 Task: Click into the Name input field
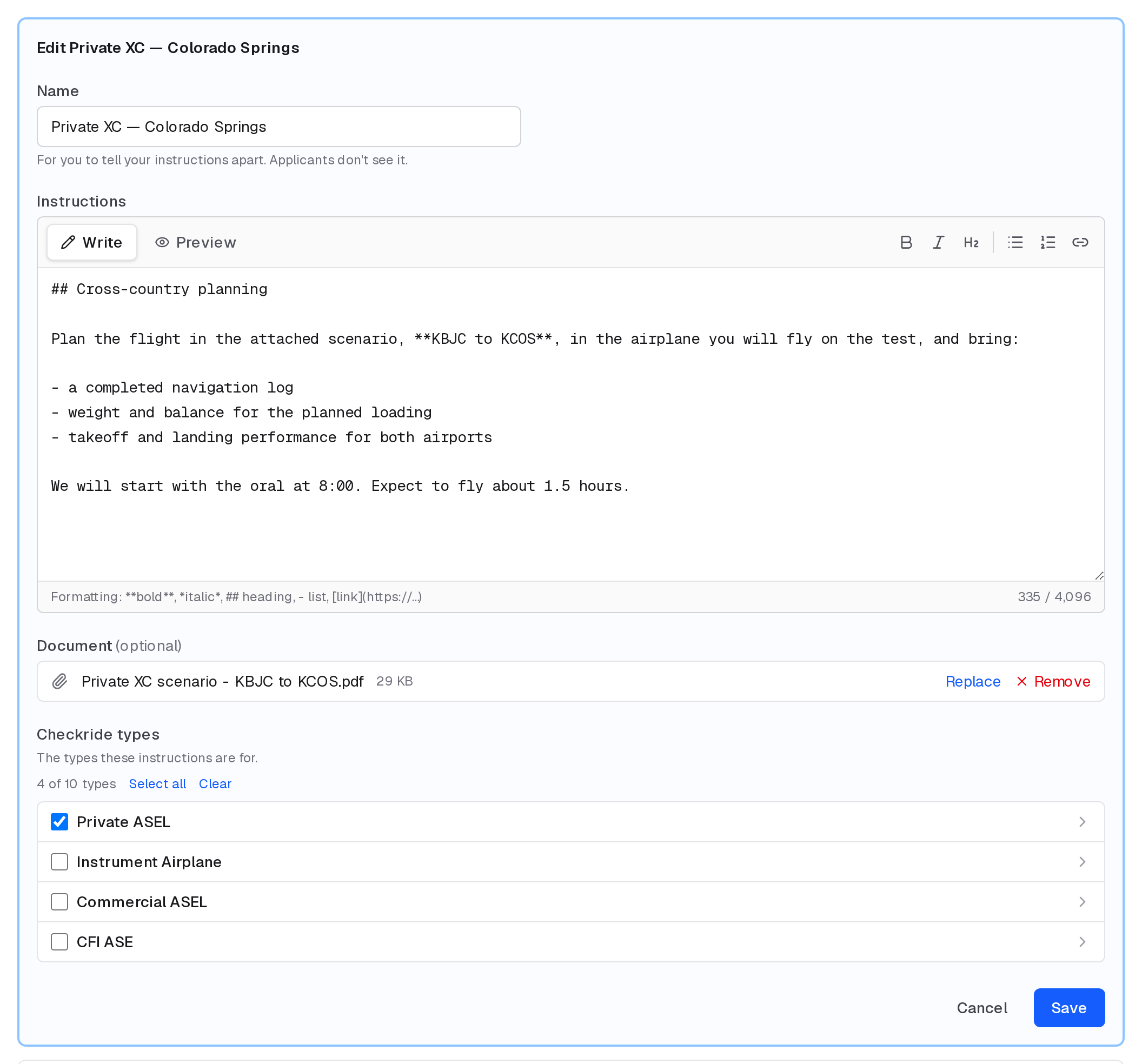(278, 127)
